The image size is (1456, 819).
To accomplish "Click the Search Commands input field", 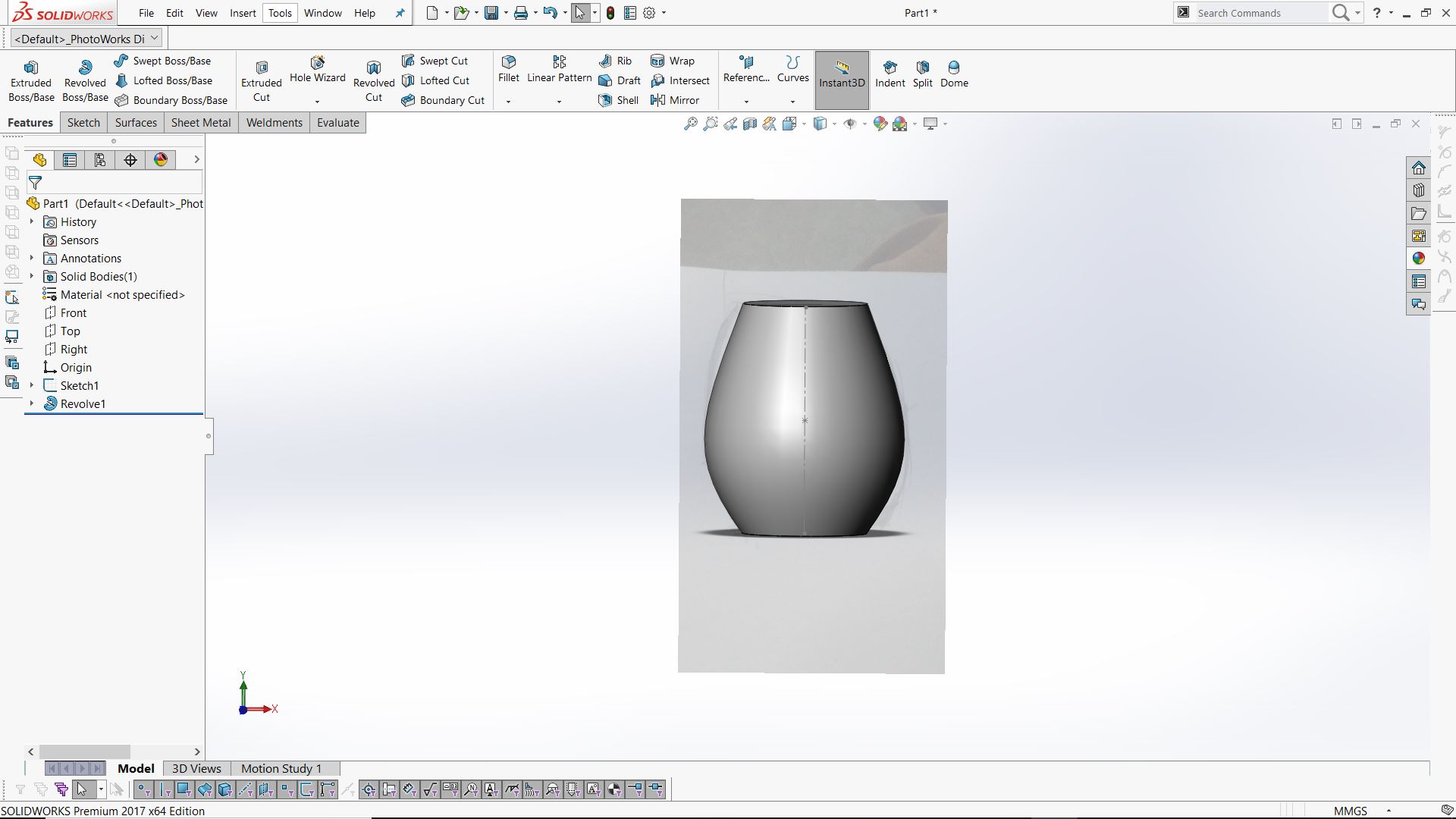I will coord(1259,13).
